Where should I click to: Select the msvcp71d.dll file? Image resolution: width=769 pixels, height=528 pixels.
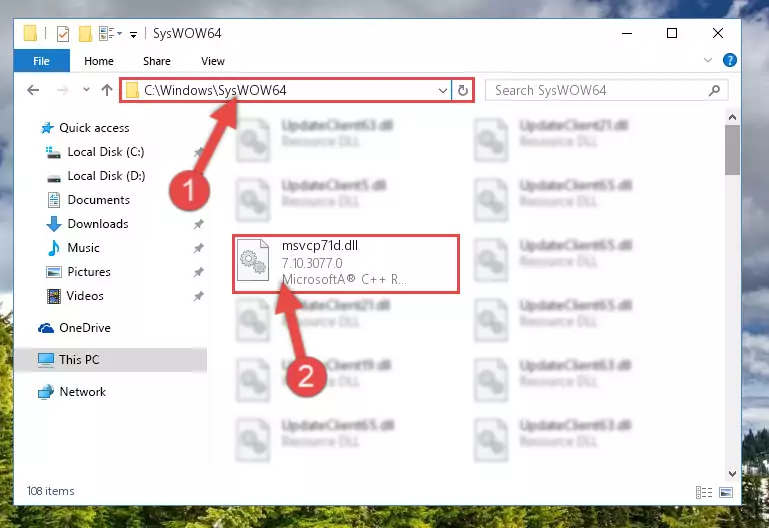pyautogui.click(x=345, y=264)
